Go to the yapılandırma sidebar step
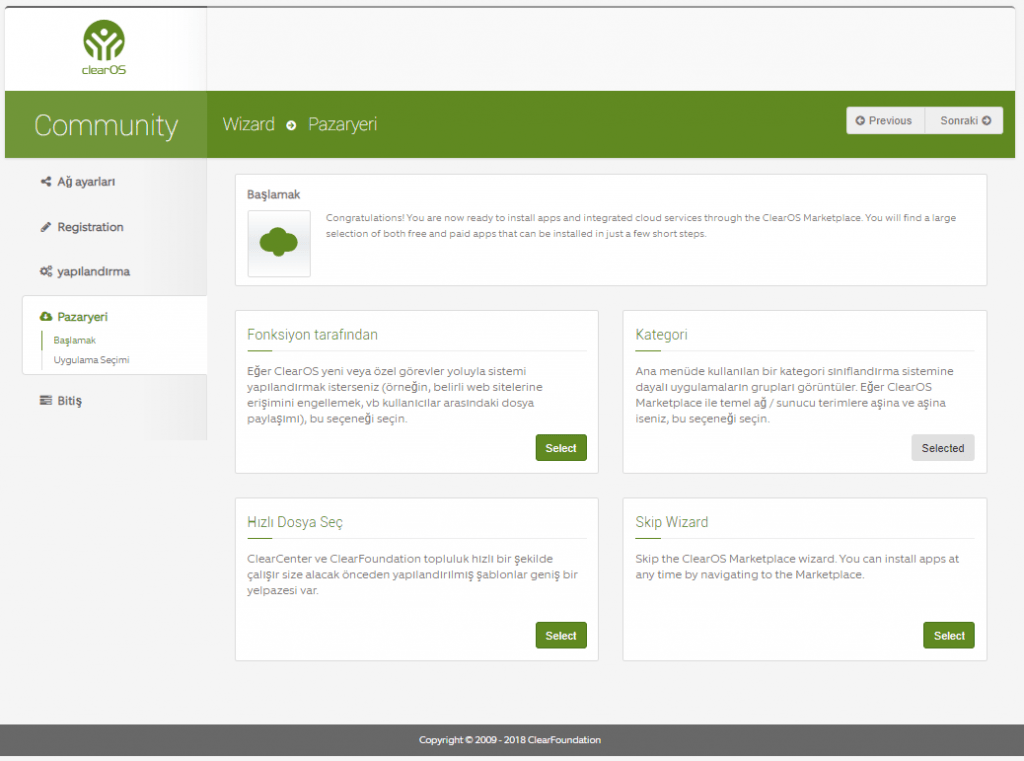 93,271
